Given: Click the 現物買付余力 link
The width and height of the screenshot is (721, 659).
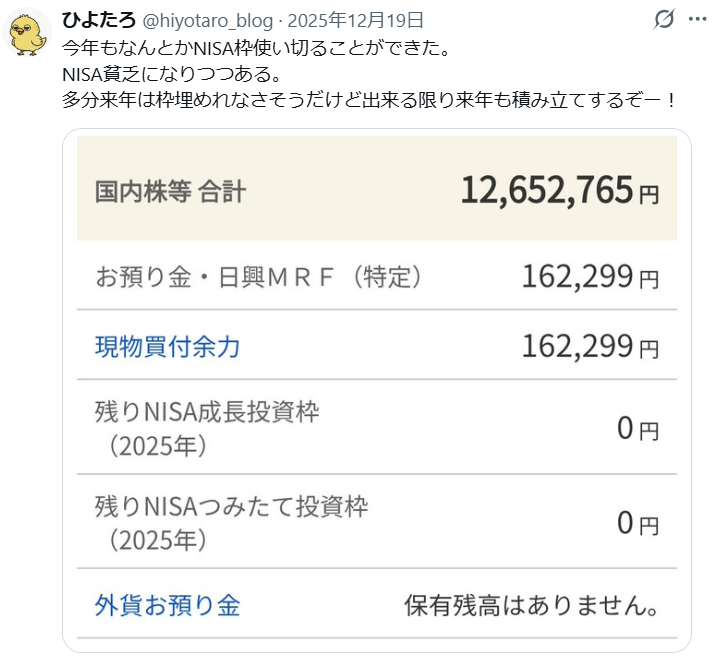Looking at the screenshot, I should point(167,347).
